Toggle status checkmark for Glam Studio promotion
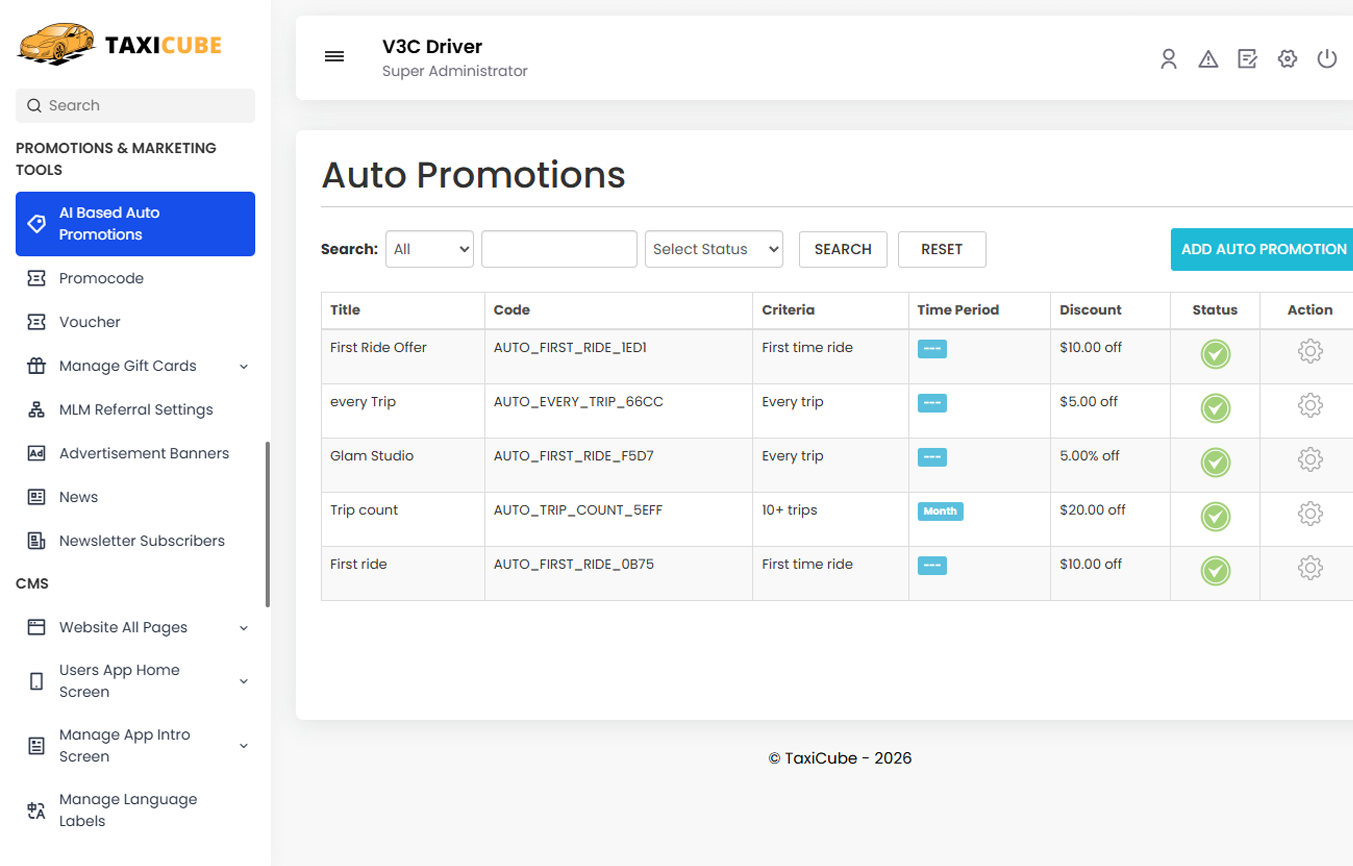The height and width of the screenshot is (866, 1353). tap(1215, 462)
